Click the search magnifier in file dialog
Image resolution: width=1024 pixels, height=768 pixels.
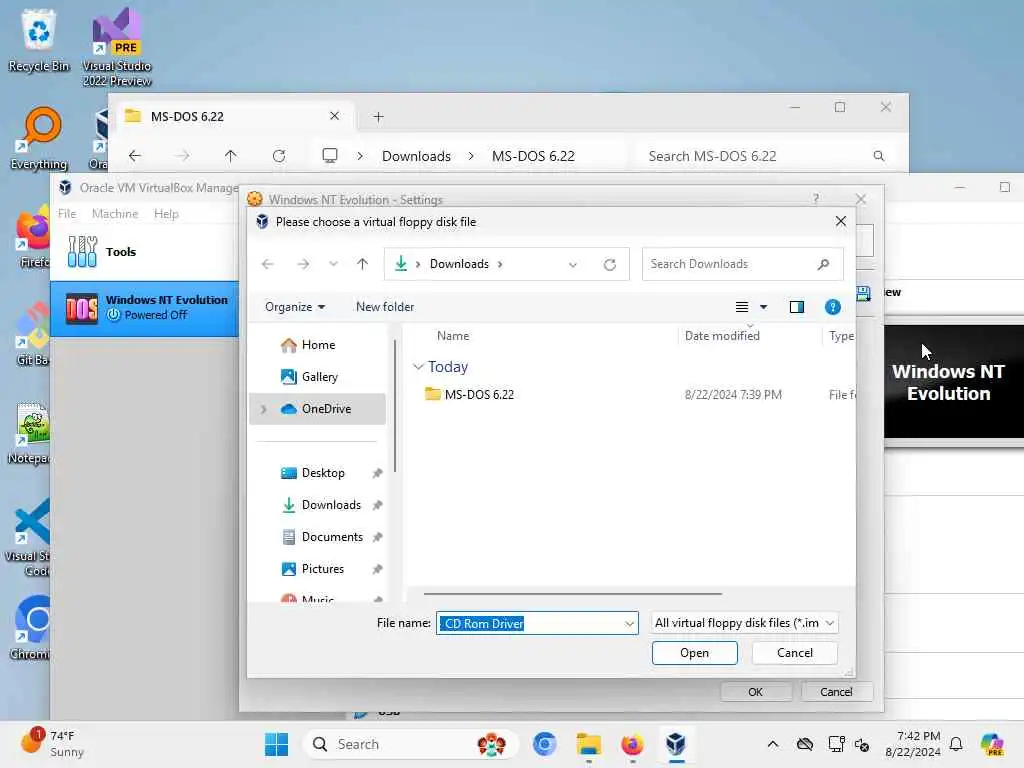click(x=824, y=264)
